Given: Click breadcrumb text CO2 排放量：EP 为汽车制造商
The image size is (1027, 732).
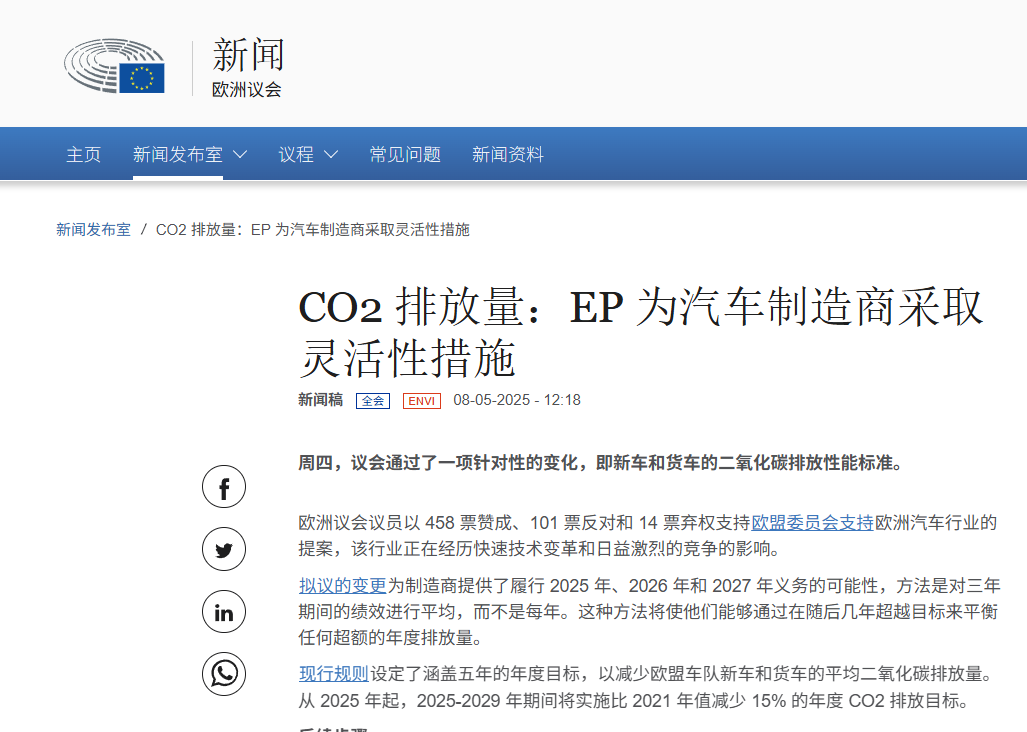Looking at the screenshot, I should click(312, 230).
